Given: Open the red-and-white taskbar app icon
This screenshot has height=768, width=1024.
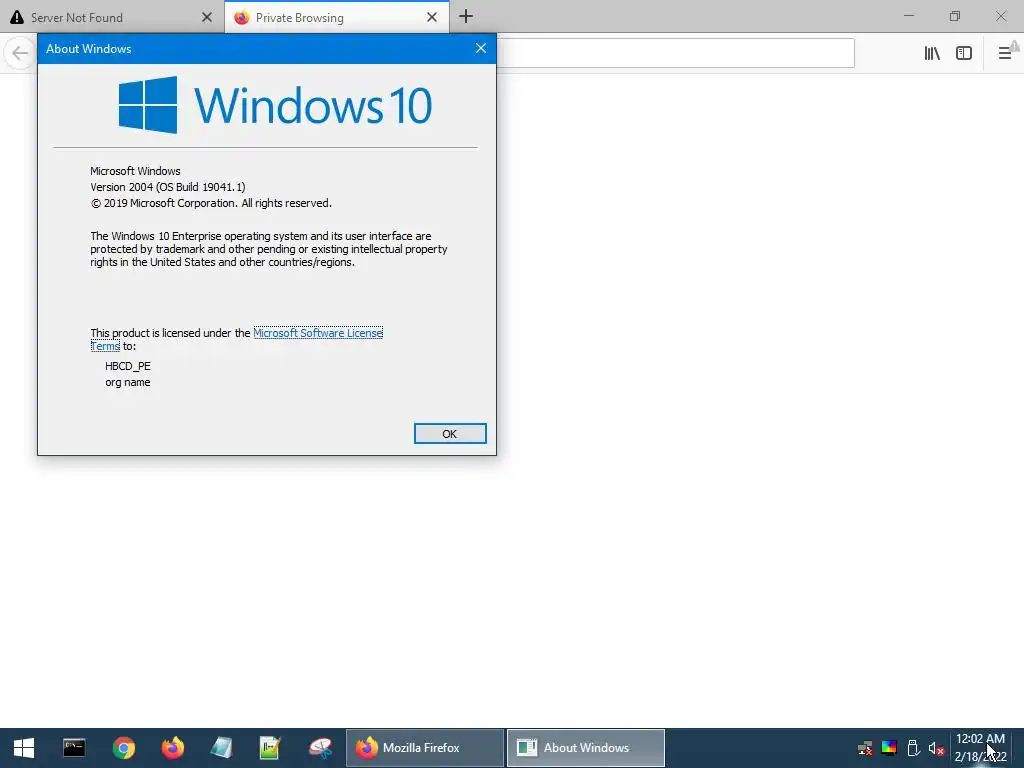Looking at the screenshot, I should click(x=320, y=748).
